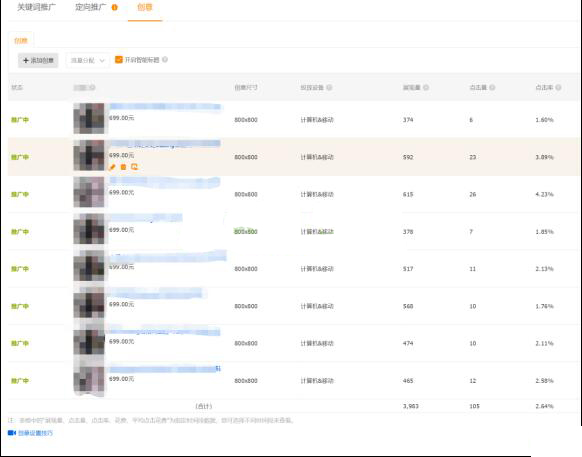Click the 添加创意 button
The width and height of the screenshot is (582, 457).
pos(38,60)
